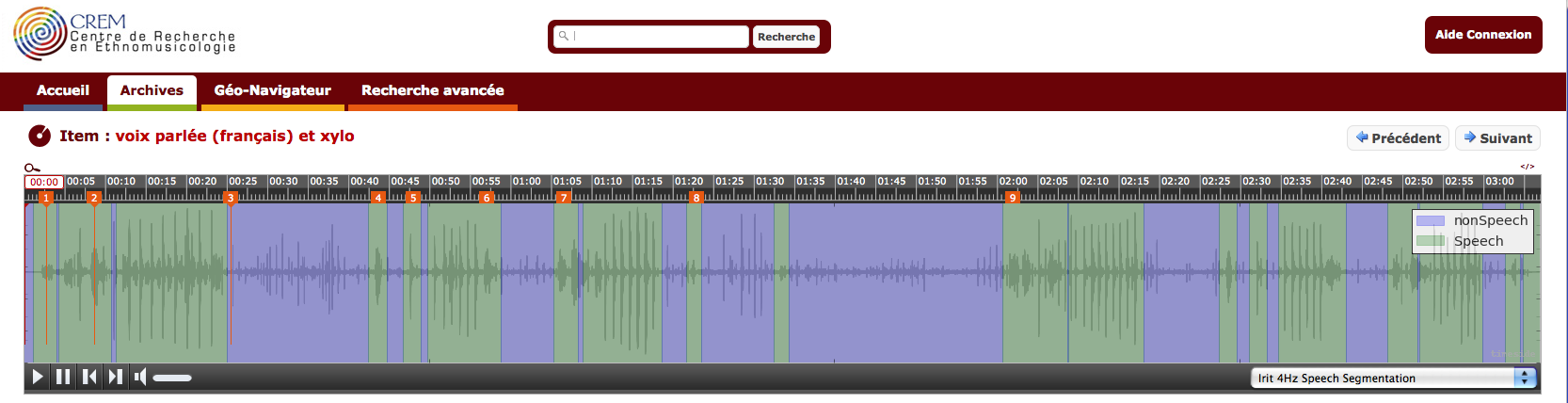The width and height of the screenshot is (1568, 403).
Task: Go to the Suivant item
Action: point(1497,137)
